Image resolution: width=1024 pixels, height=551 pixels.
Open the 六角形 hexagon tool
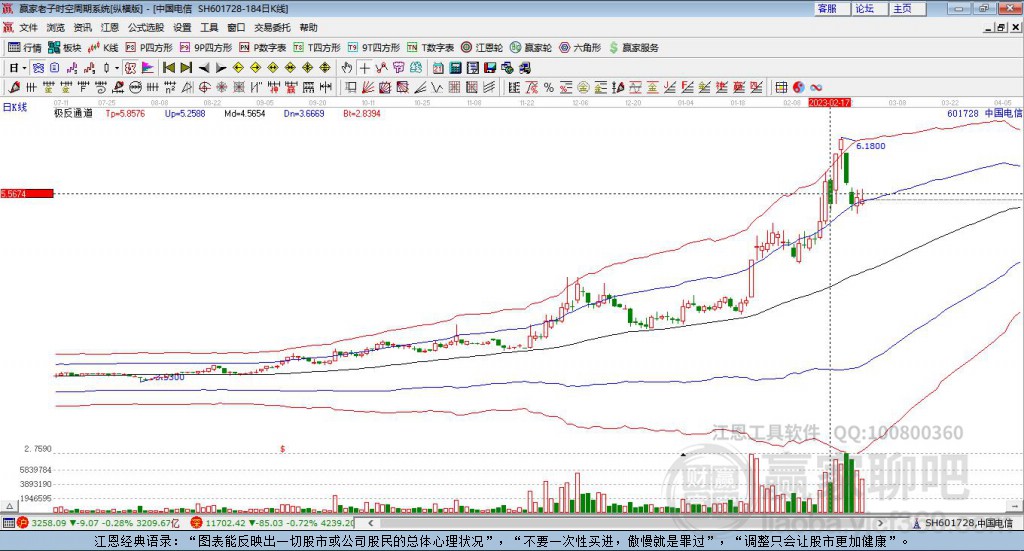(580, 48)
